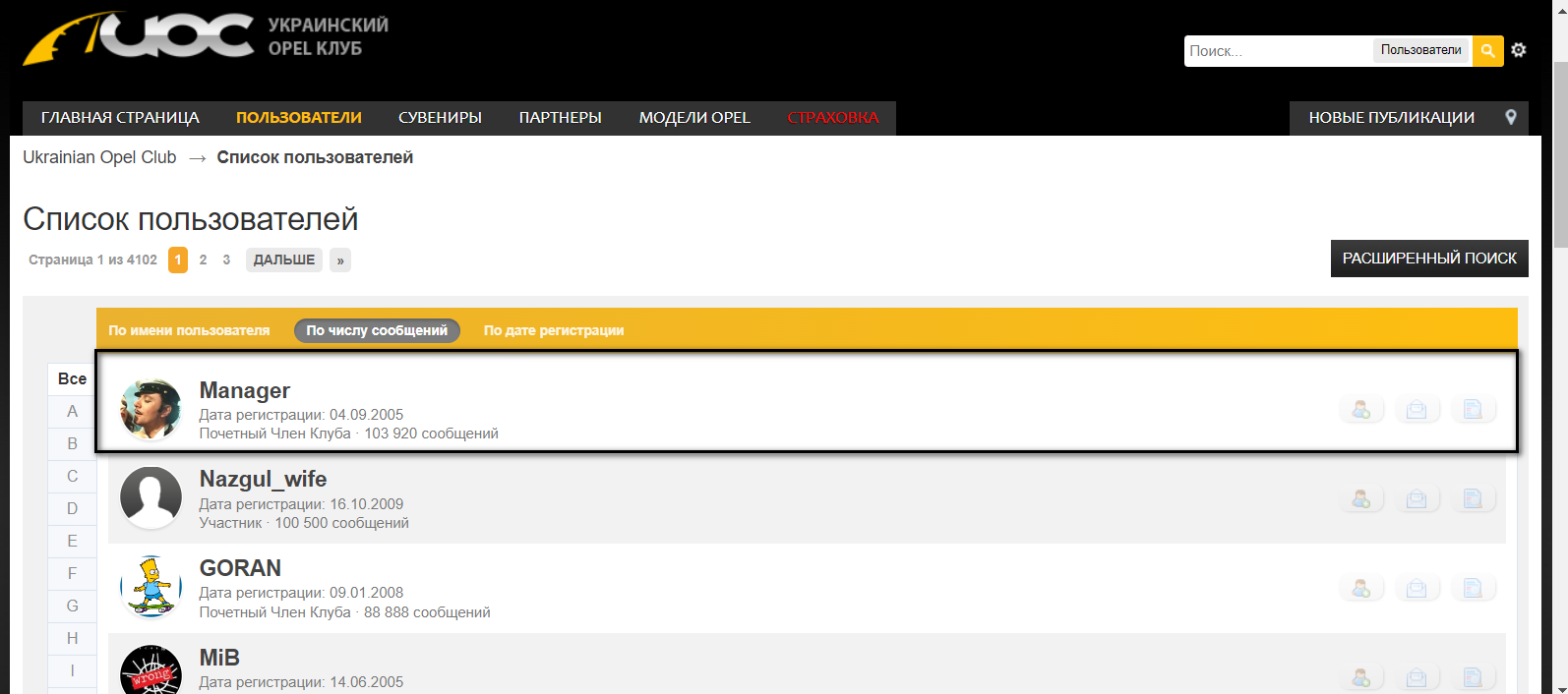Open ПАРТНЕРЫ menu item
Image resolution: width=1568 pixels, height=694 pixels.
click(x=561, y=118)
